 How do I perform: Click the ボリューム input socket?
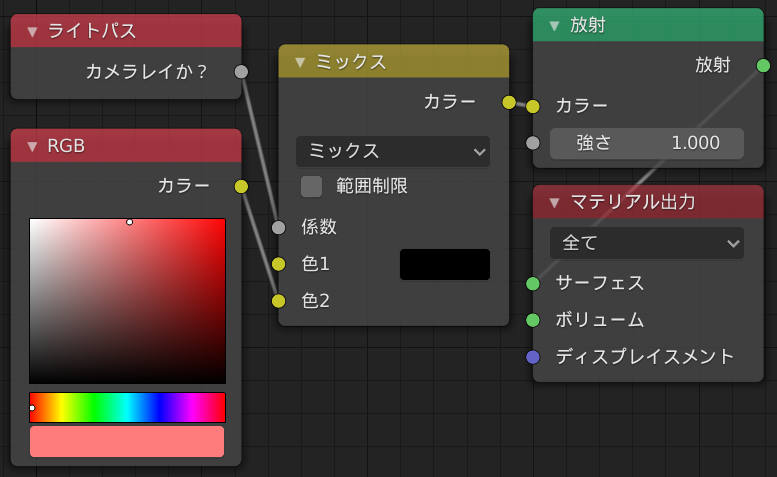tap(533, 320)
